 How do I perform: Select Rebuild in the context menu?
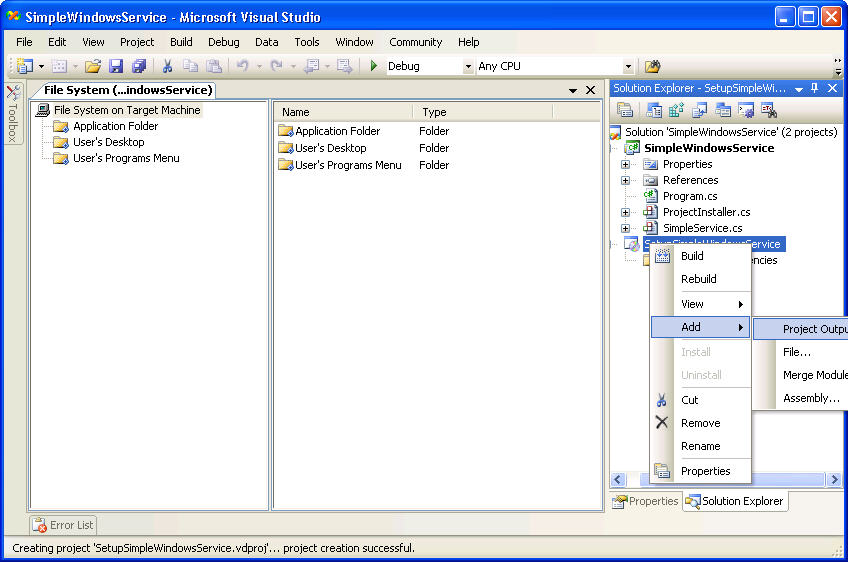tap(700, 279)
